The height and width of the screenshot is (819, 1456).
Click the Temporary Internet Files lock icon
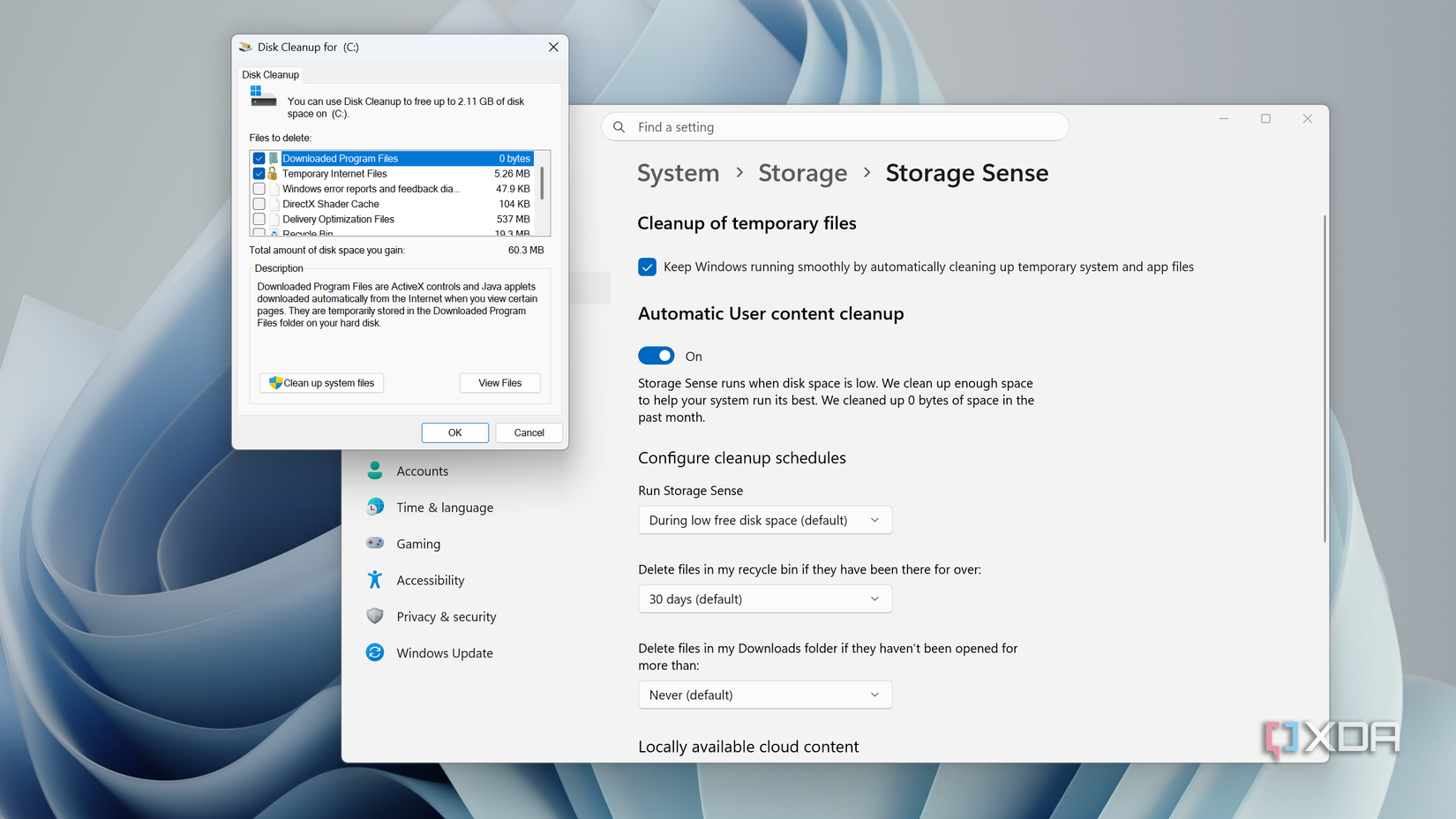[x=274, y=174]
